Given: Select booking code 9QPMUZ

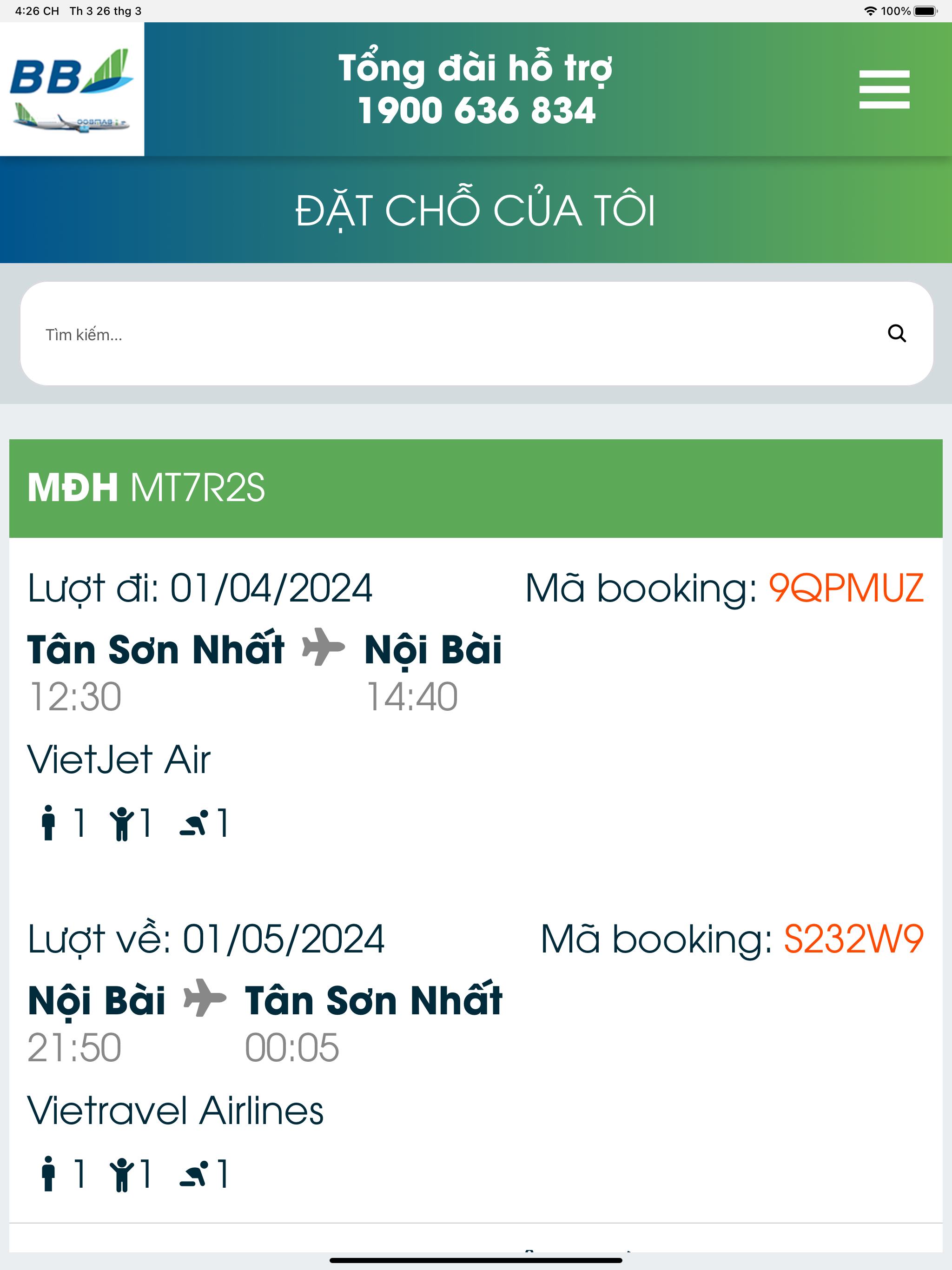Looking at the screenshot, I should pyautogui.click(x=846, y=588).
